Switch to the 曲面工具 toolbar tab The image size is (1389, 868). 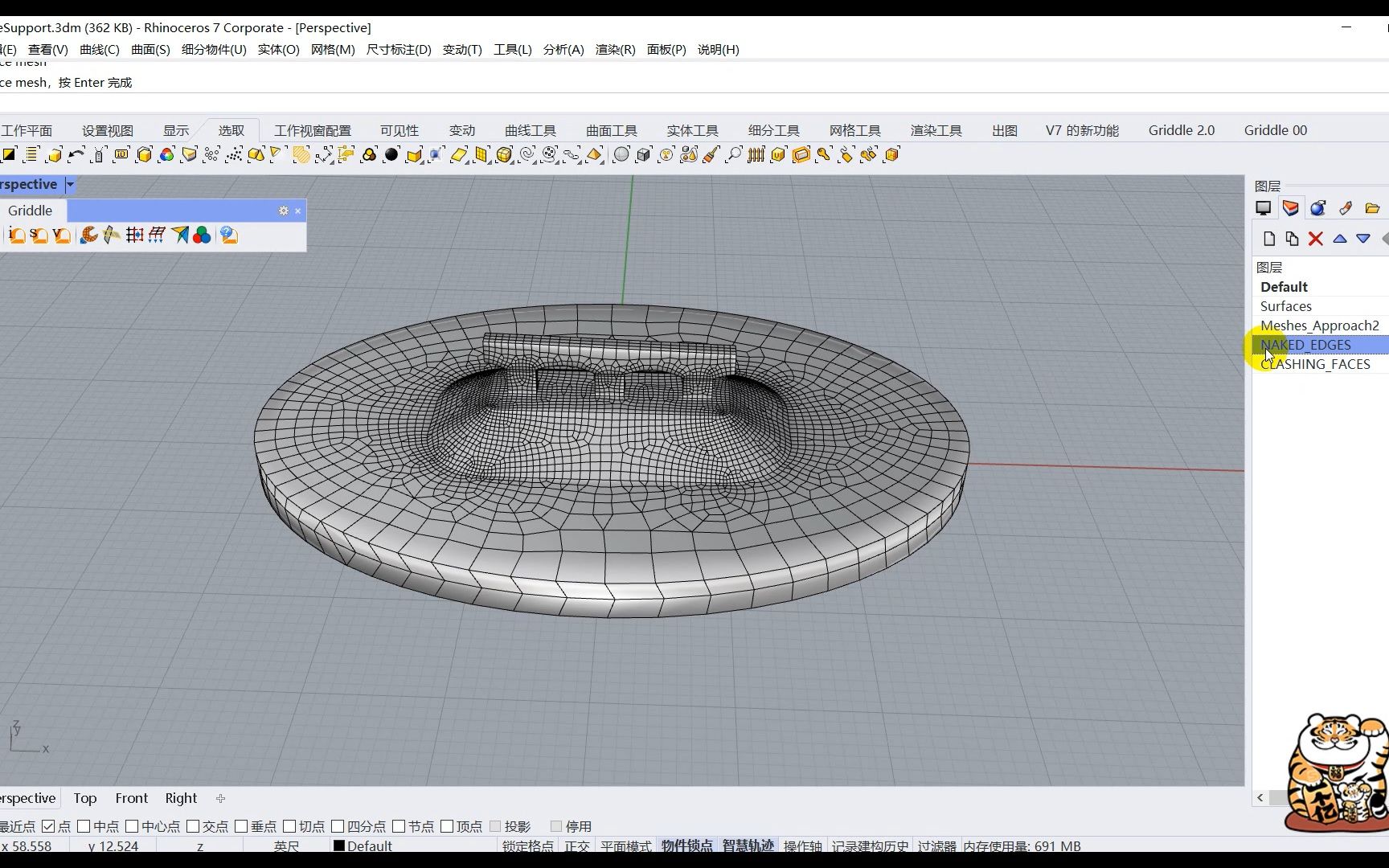pos(612,130)
